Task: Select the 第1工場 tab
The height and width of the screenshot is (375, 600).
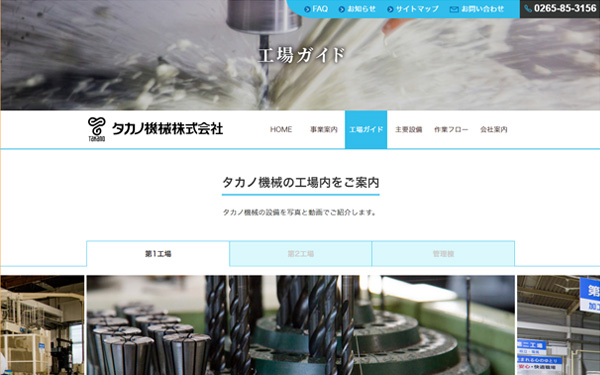Action: (158, 253)
